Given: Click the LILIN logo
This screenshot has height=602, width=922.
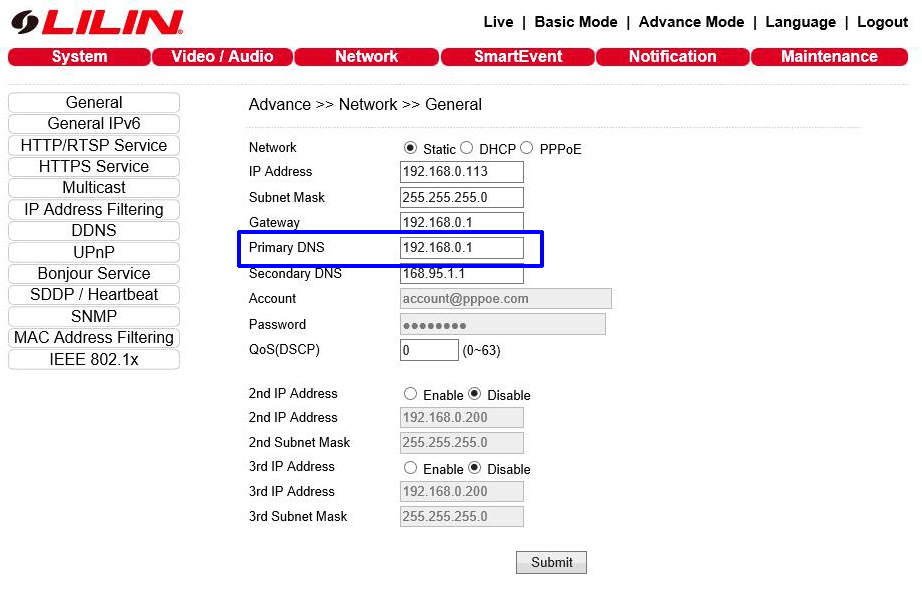Looking at the screenshot, I should (x=98, y=22).
